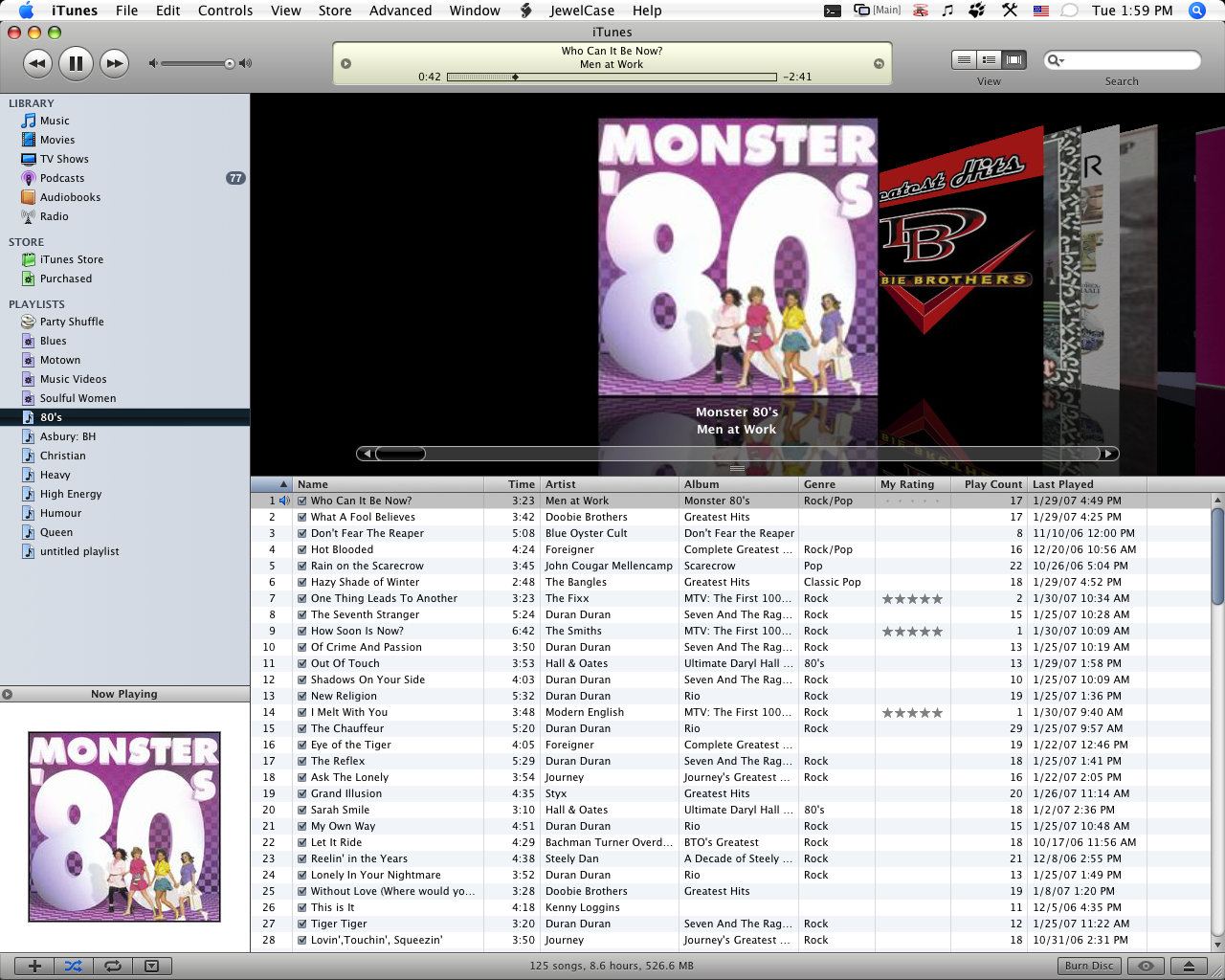Screen dimensions: 1225x980
Task: Click the Now Playing artwork header
Action: [x=124, y=694]
